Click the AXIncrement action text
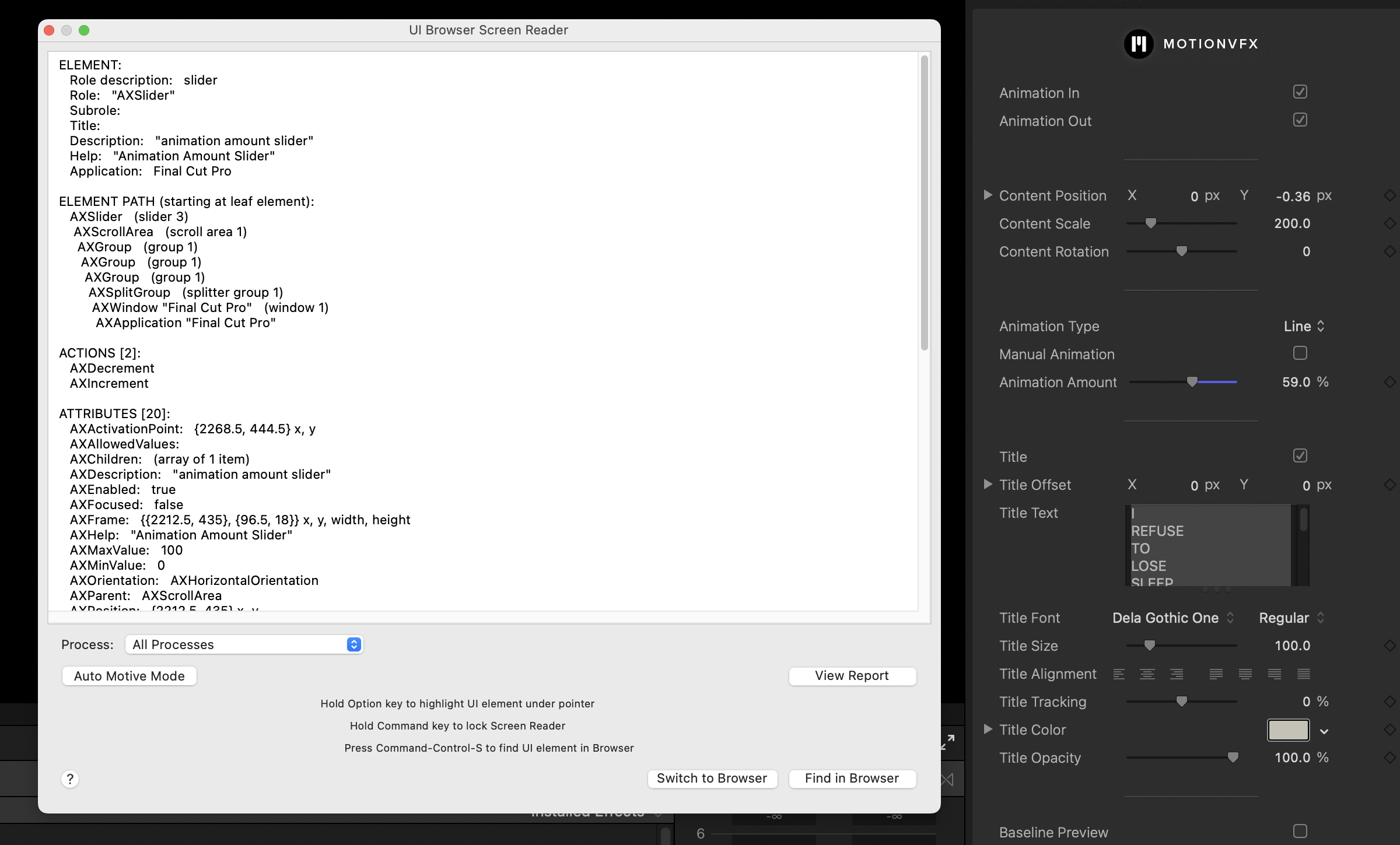1400x845 pixels. coord(109,383)
